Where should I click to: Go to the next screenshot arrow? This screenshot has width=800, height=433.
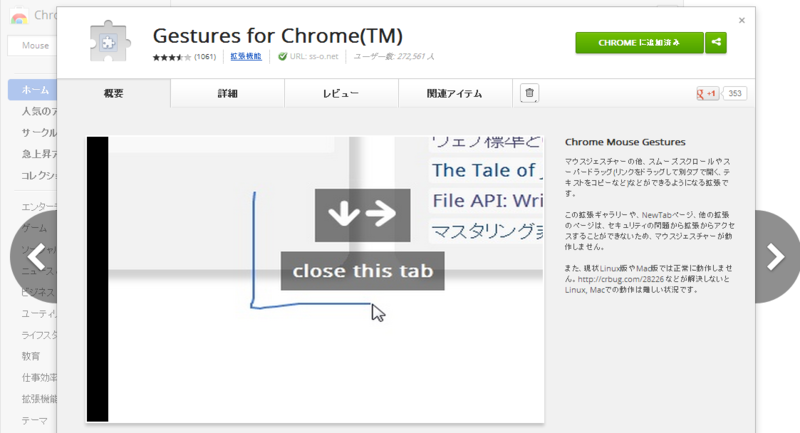coord(776,257)
